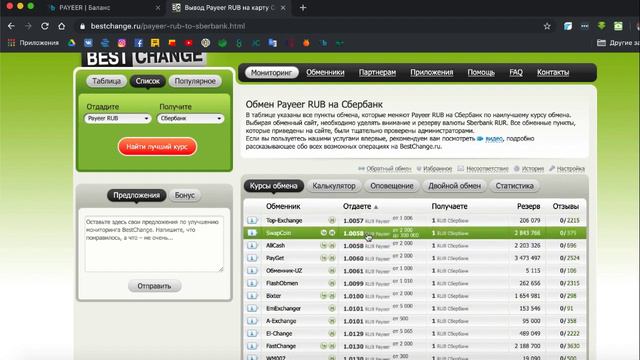Image resolution: width=640 pixels, height=360 pixels.
Task: Open видео link in description
Action: click(x=494, y=139)
